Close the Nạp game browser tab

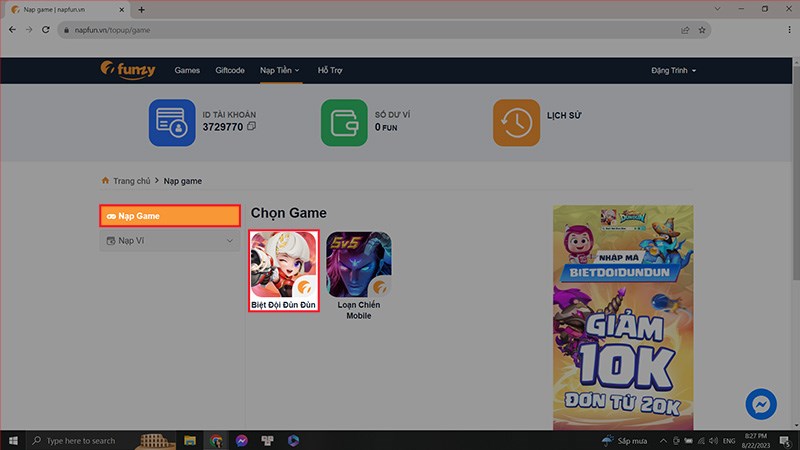(x=121, y=9)
